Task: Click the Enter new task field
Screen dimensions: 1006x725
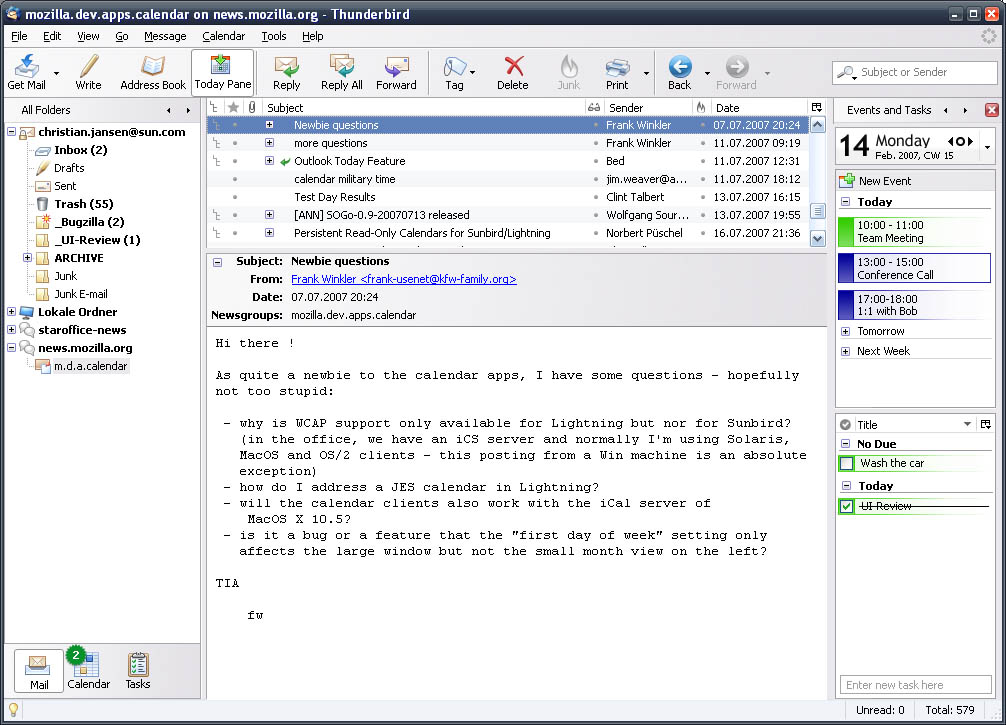Action: coord(916,685)
